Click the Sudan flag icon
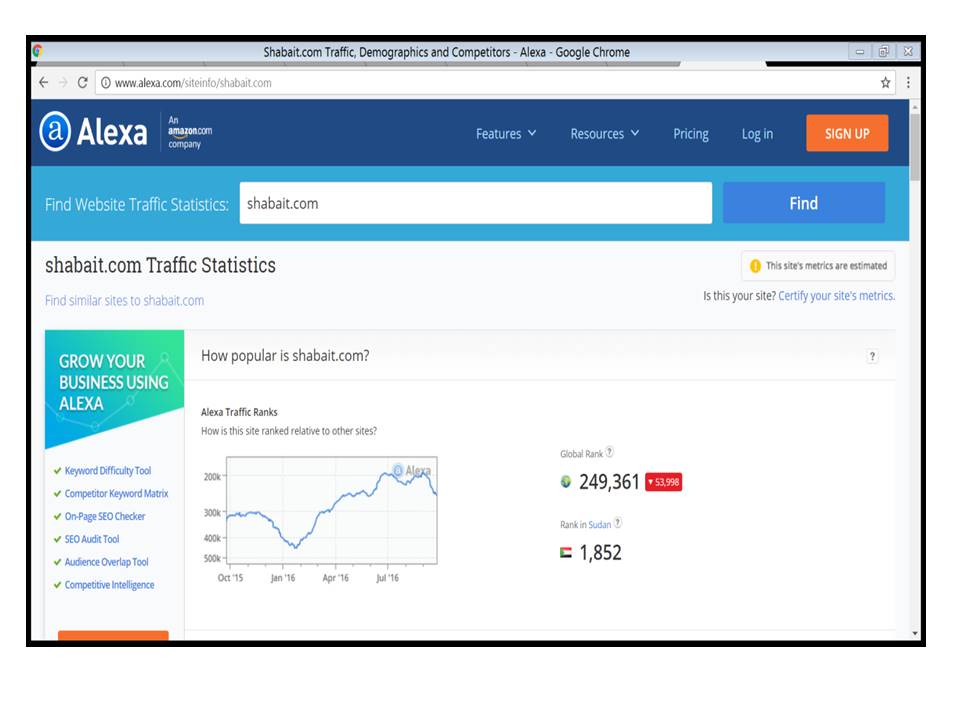 point(566,553)
